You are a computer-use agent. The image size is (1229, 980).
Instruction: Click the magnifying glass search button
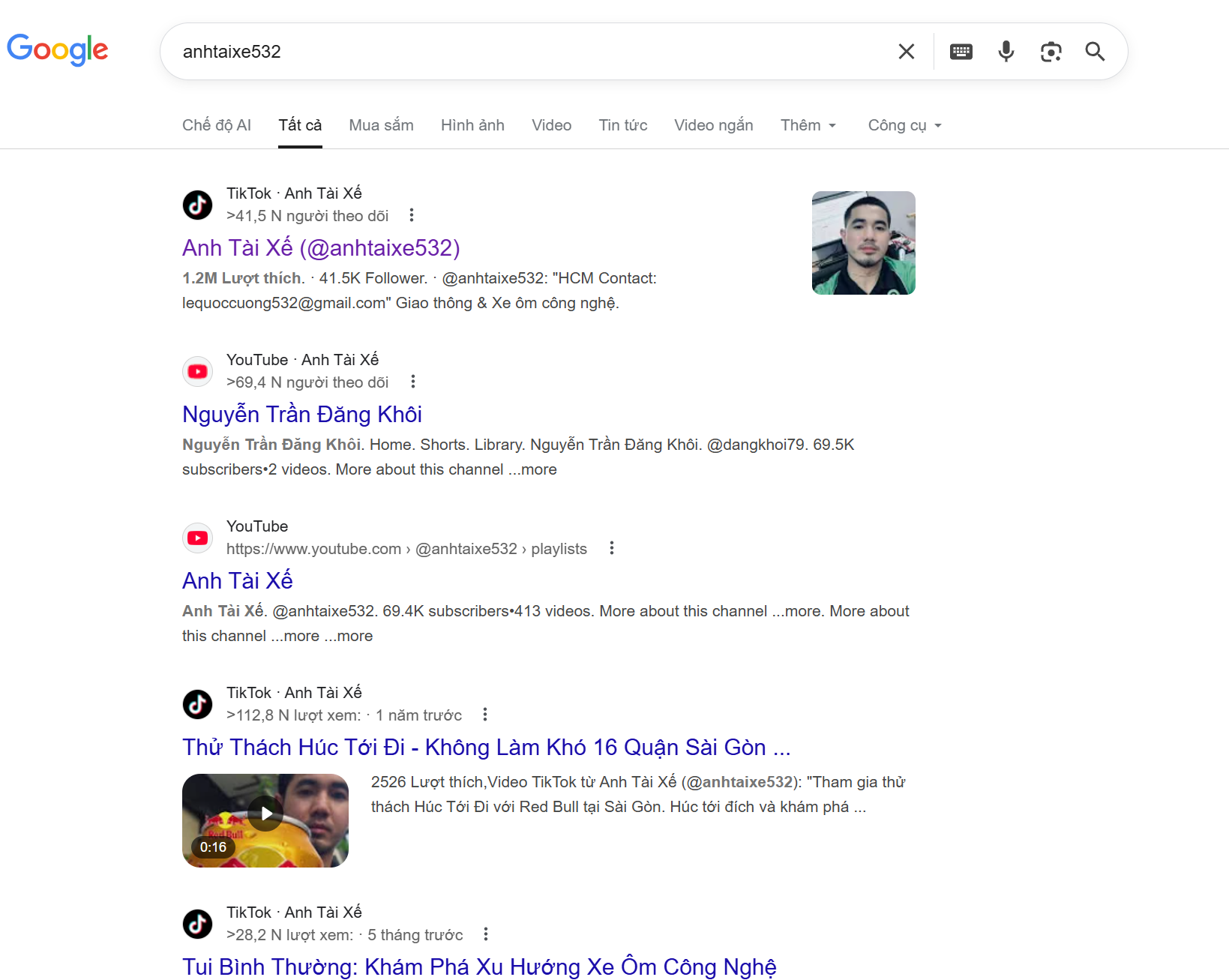(1096, 52)
